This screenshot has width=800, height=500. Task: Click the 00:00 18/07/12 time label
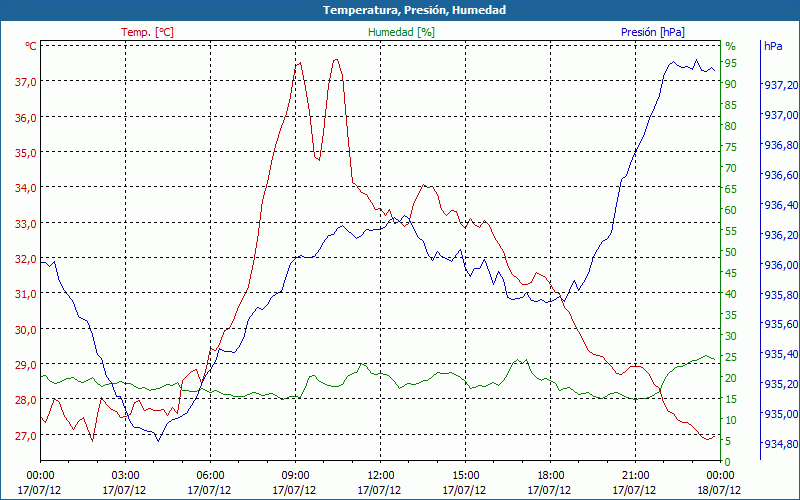coord(720,483)
